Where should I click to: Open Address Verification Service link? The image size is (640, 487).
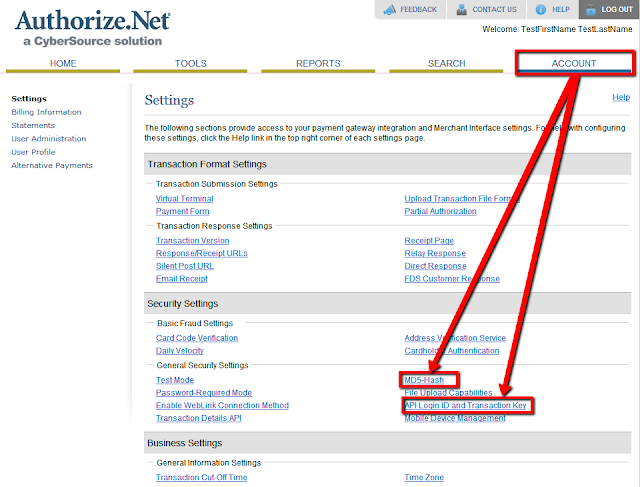455,338
